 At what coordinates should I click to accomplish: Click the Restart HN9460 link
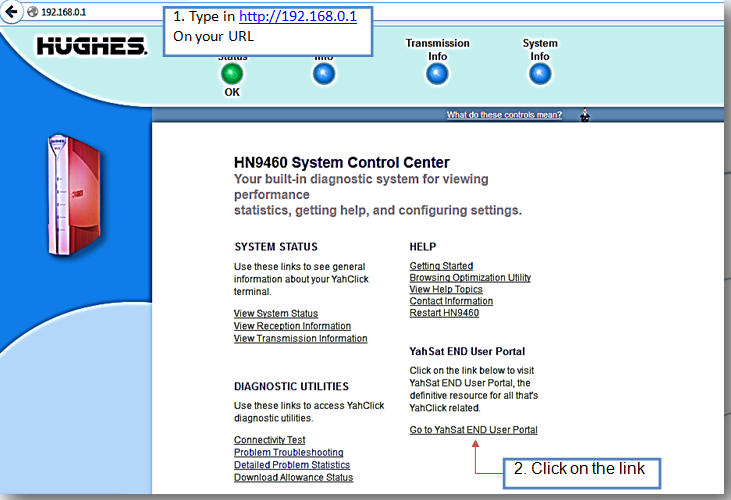pos(444,313)
